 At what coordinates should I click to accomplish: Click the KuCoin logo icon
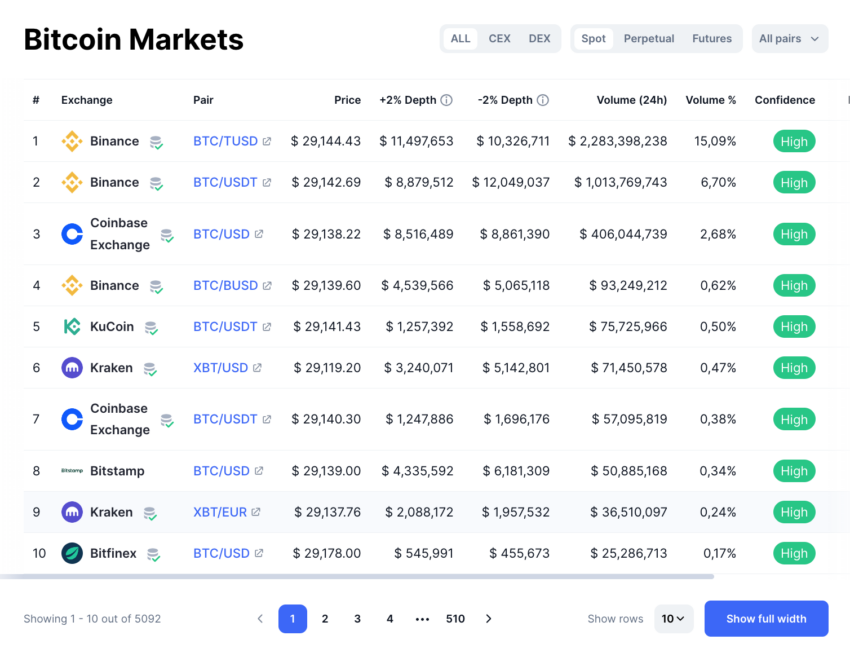72,327
